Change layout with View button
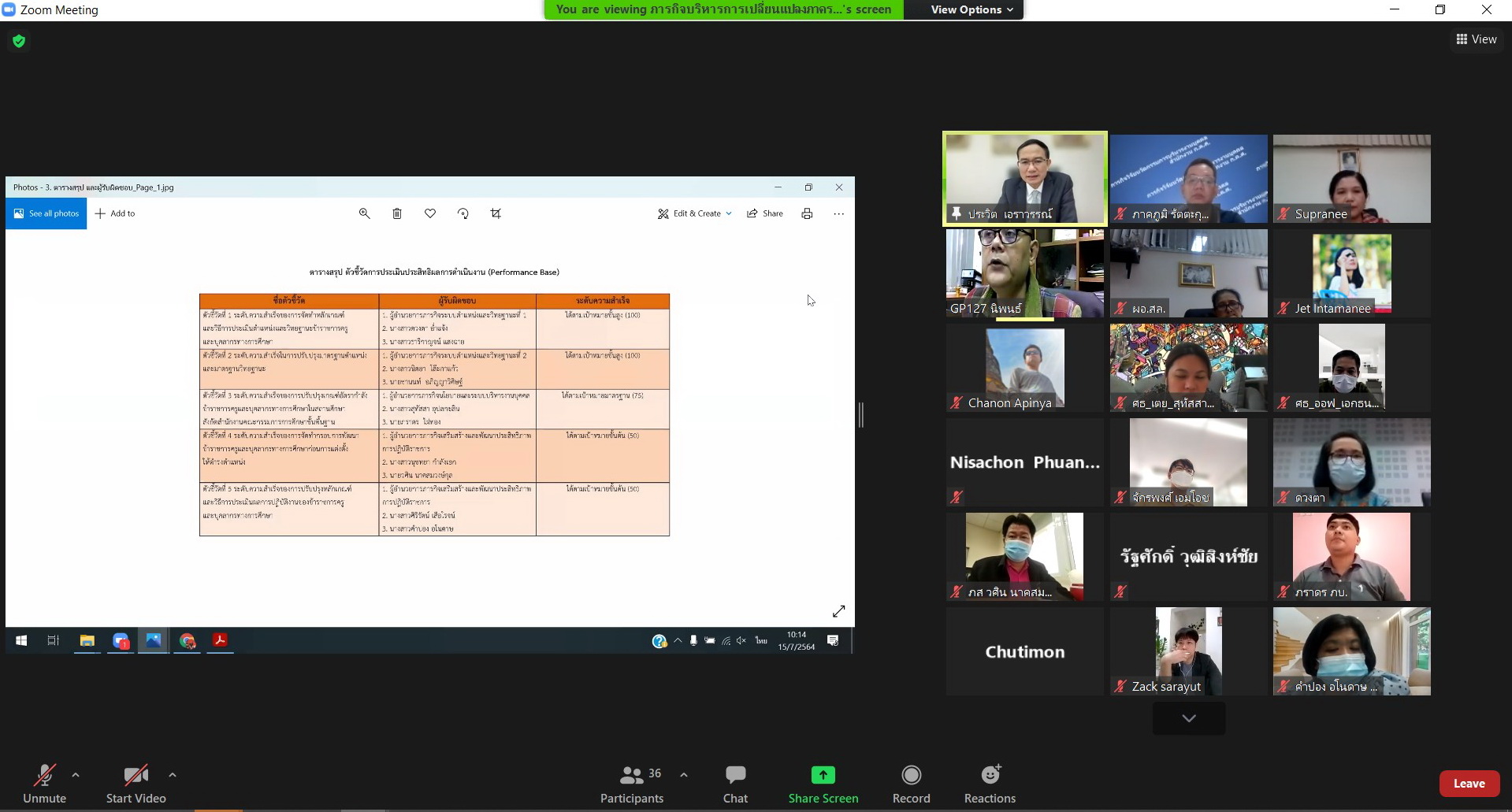 pyautogui.click(x=1476, y=39)
